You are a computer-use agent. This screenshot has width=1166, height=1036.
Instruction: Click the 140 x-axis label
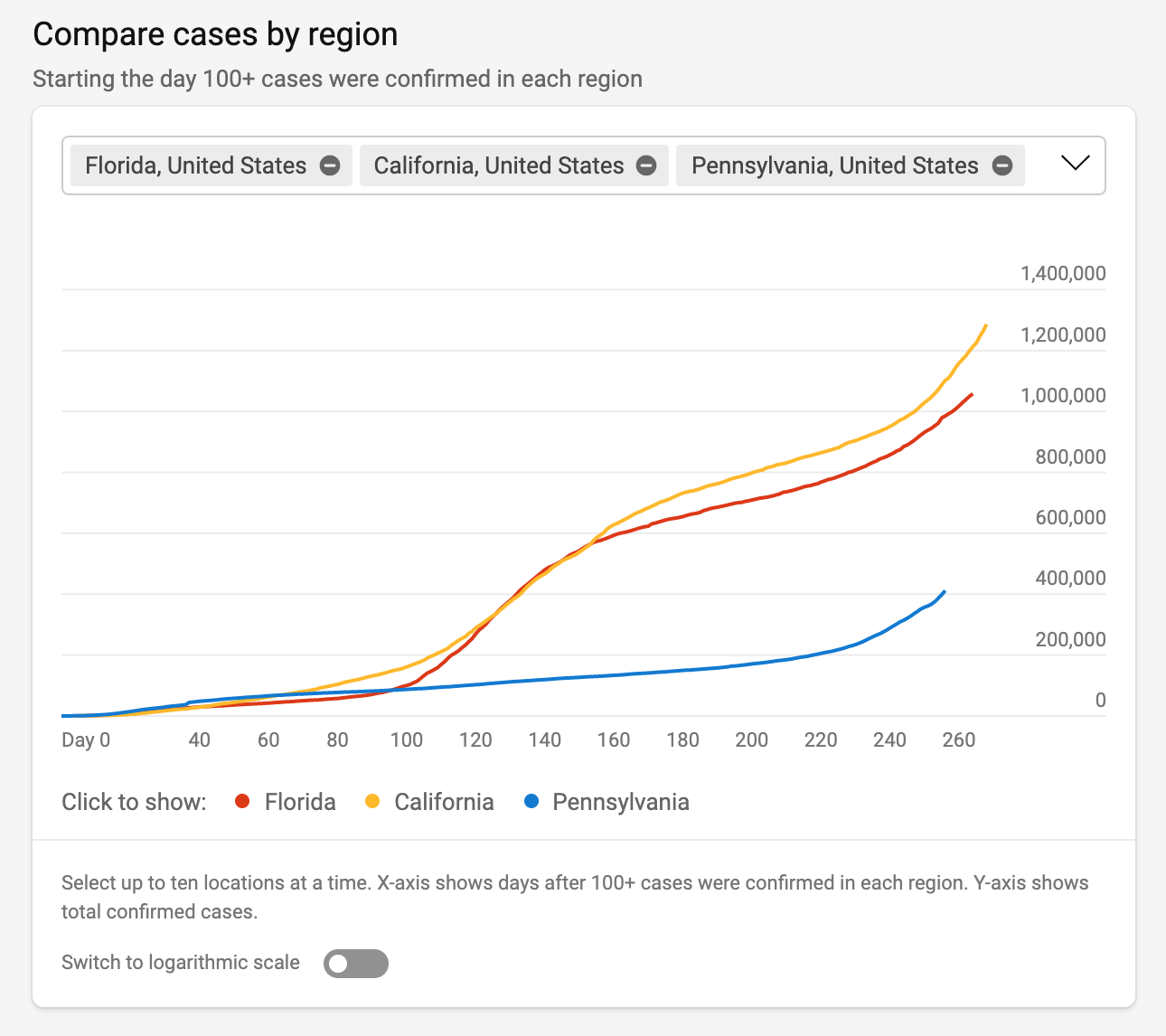click(545, 740)
